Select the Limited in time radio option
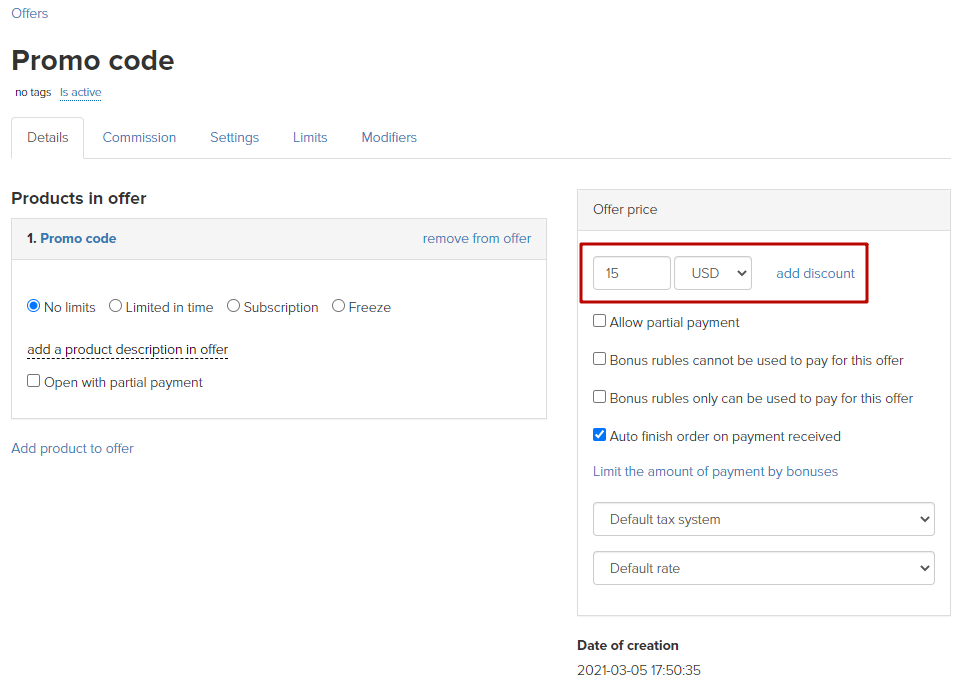The image size is (966, 682). coord(115,306)
